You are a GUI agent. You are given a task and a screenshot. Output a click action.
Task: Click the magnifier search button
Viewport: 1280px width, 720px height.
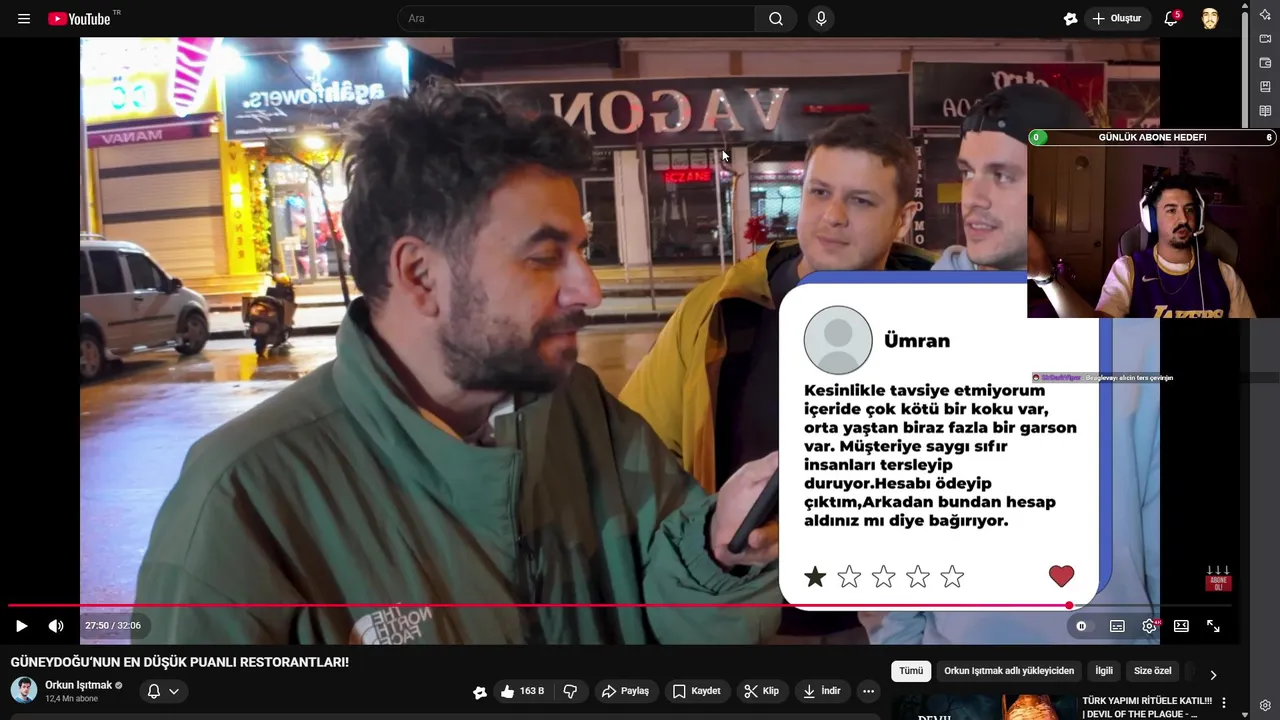pos(776,19)
